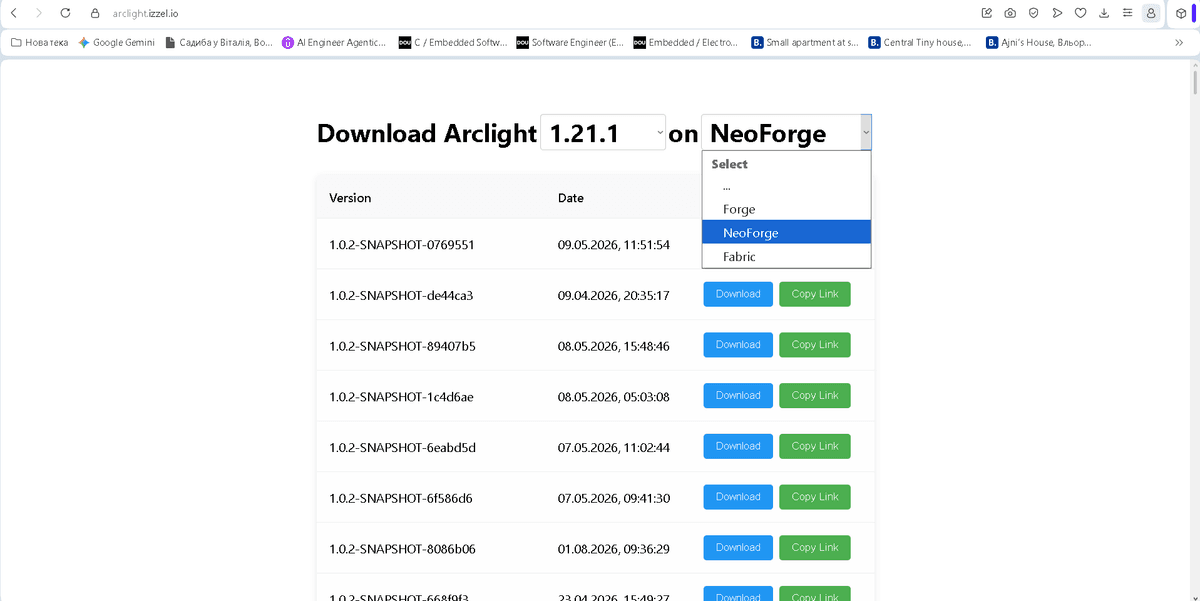Download build 1.0.2-SNAPSHOT-8086b06
1200x601 pixels.
point(738,548)
